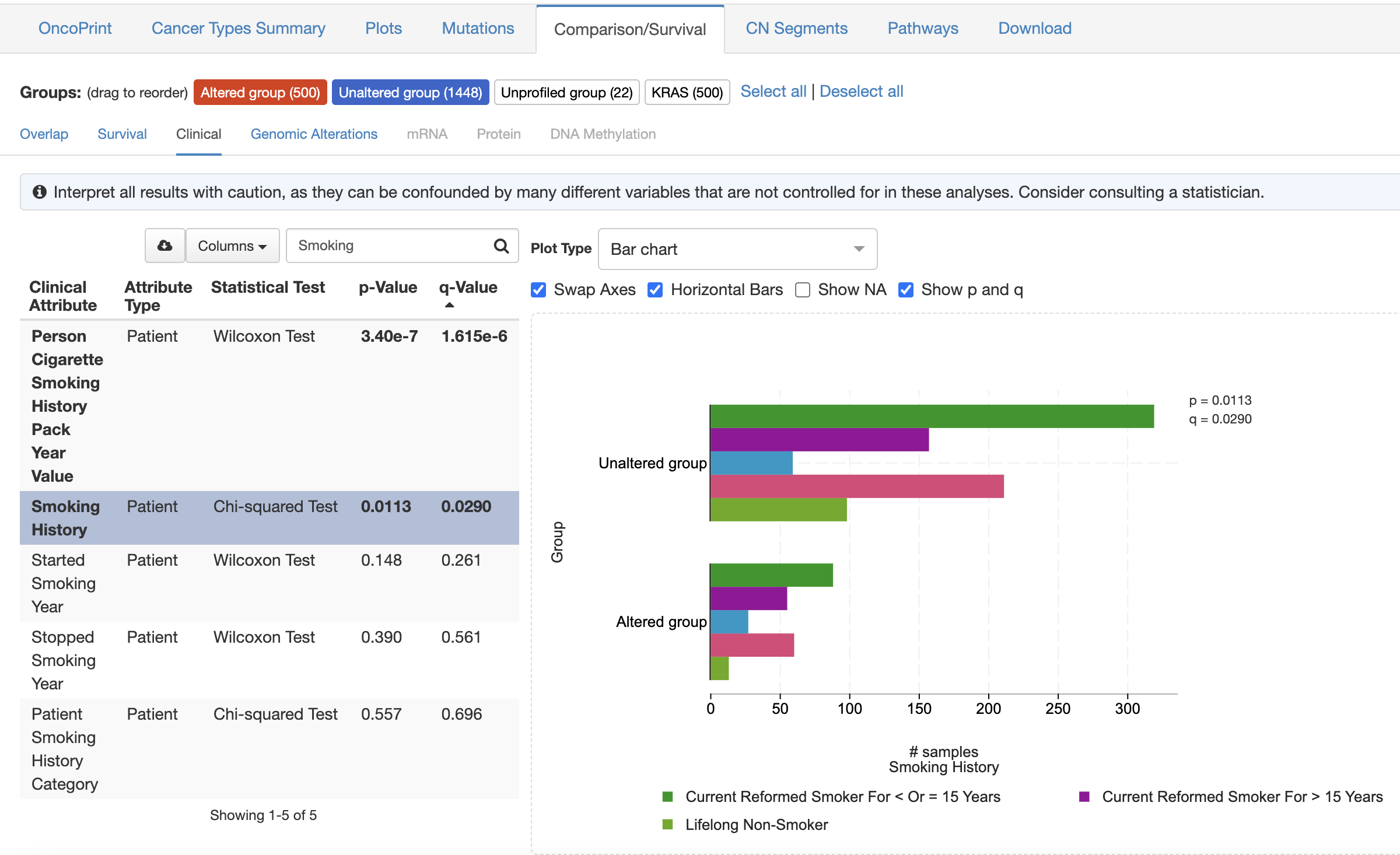Sort by the Attribute Type column header
This screenshot has height=855, width=1400.
pyautogui.click(x=158, y=296)
